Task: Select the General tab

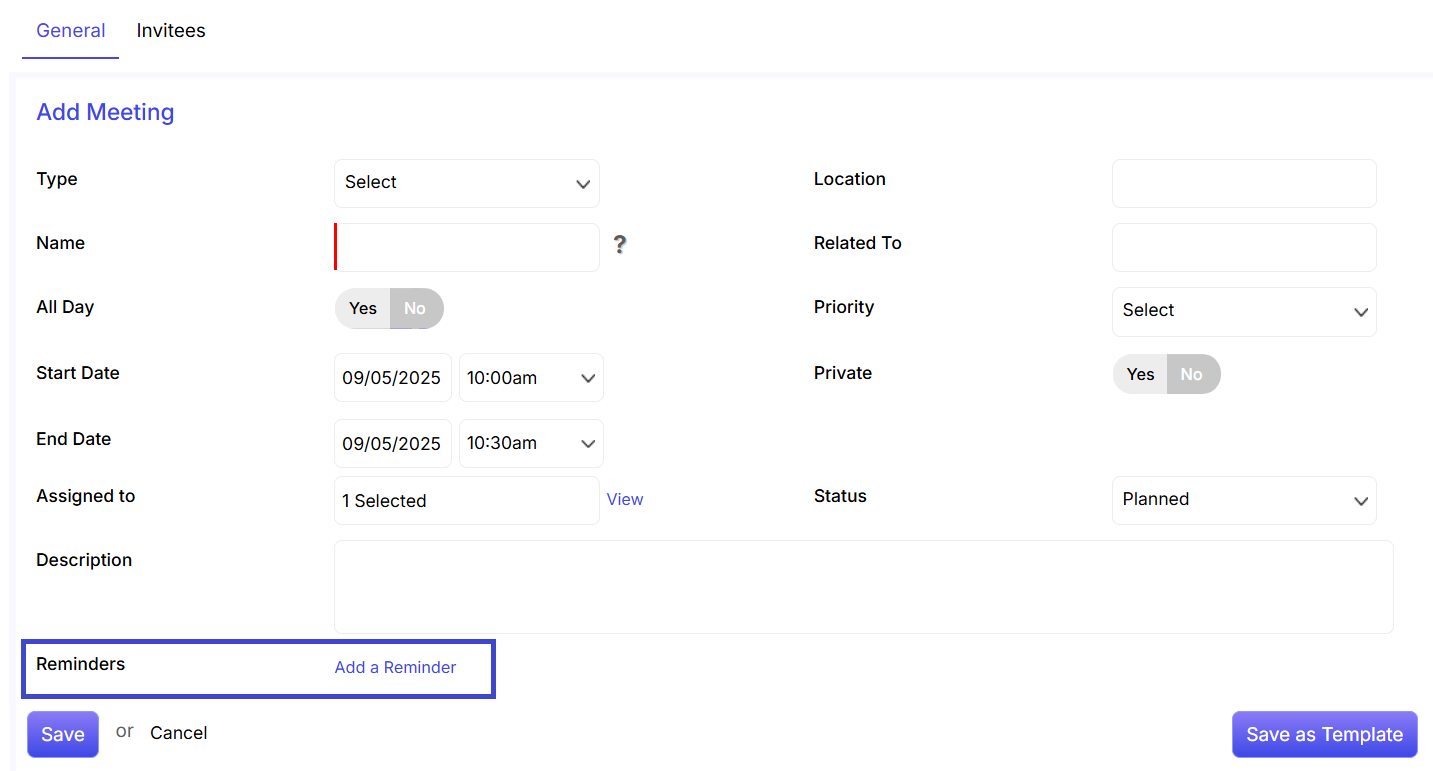Action: (71, 31)
